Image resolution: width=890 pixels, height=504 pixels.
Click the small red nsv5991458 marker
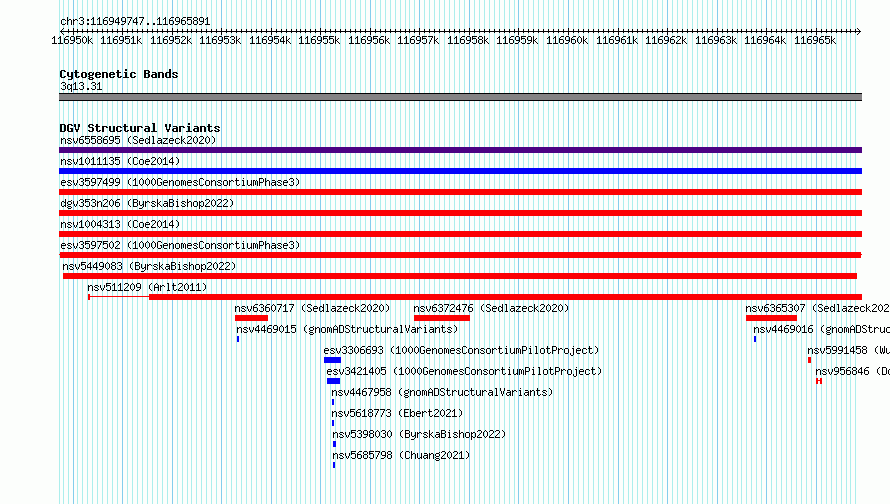[809, 360]
